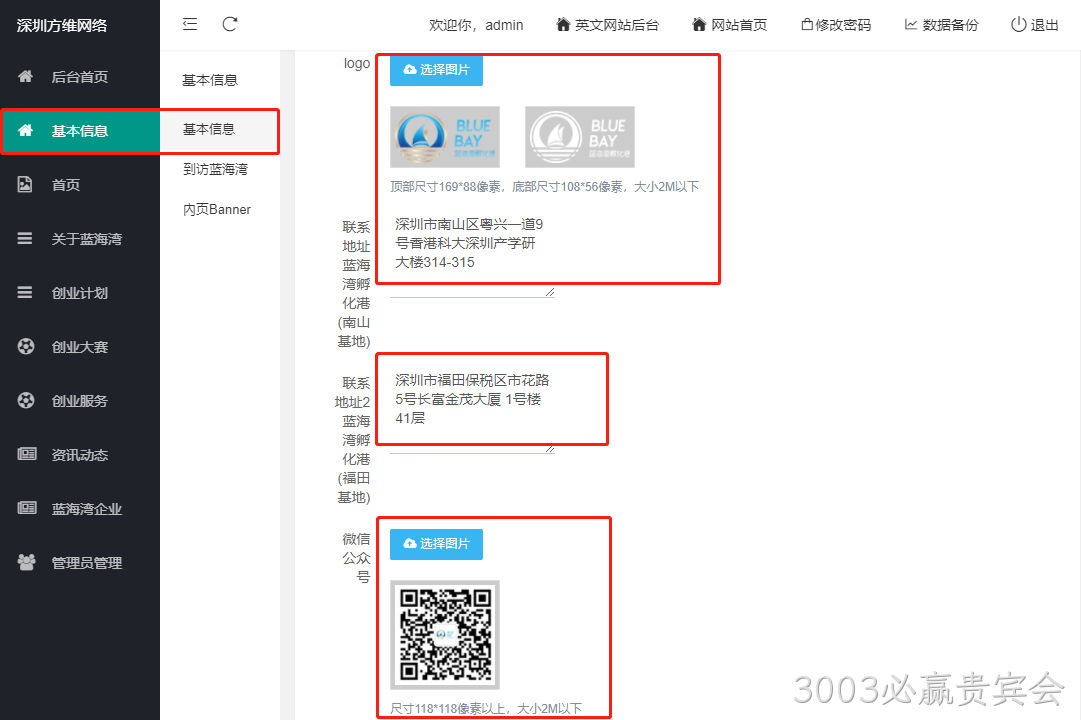Click the list icon next to 创业计划
Image resolution: width=1081 pixels, height=720 pixels.
pyautogui.click(x=25, y=292)
